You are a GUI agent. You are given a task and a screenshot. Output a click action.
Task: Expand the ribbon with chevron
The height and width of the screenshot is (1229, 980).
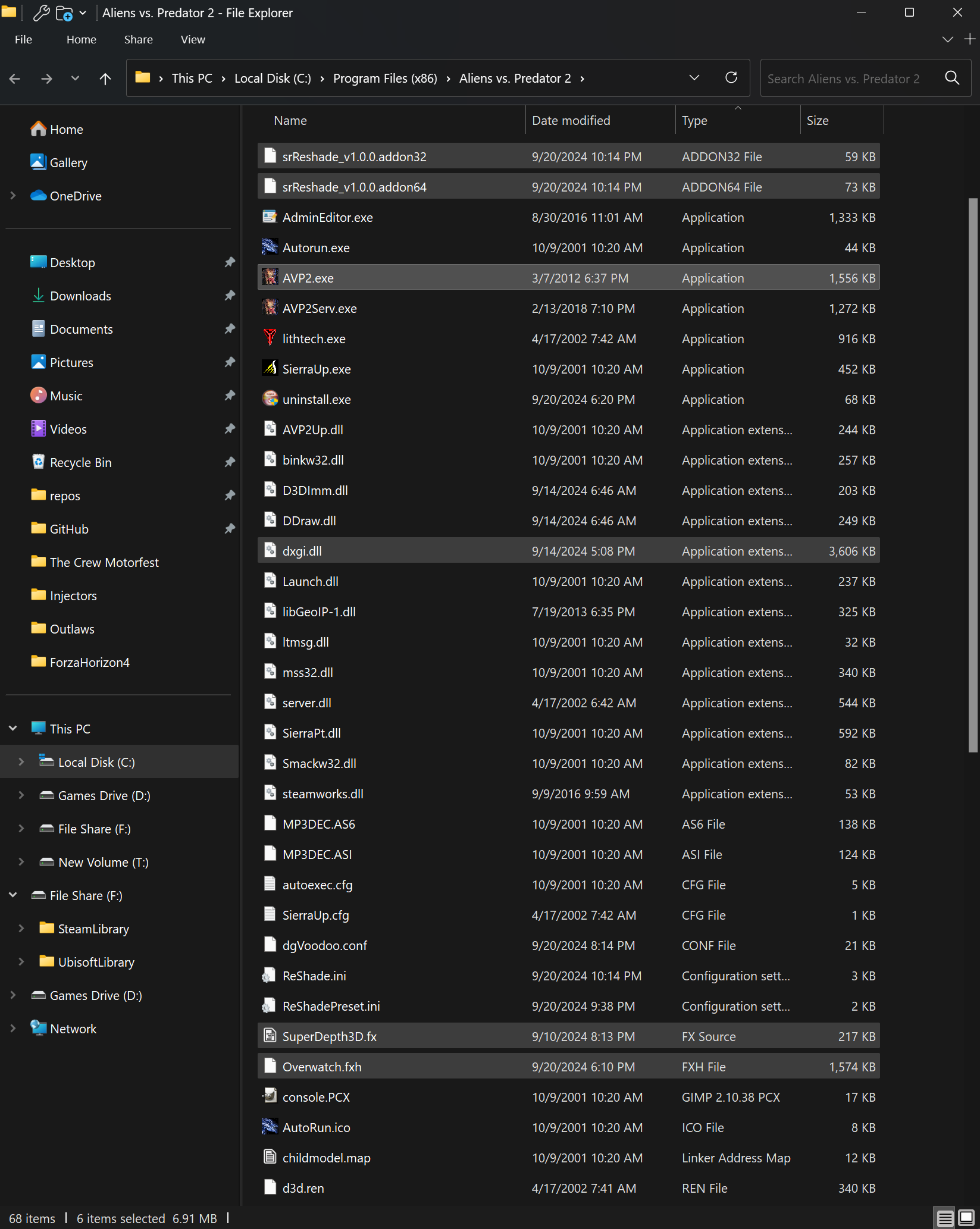(x=948, y=39)
